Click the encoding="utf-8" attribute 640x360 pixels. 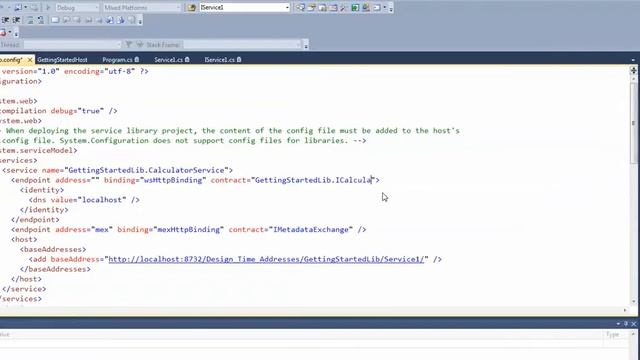[99, 71]
